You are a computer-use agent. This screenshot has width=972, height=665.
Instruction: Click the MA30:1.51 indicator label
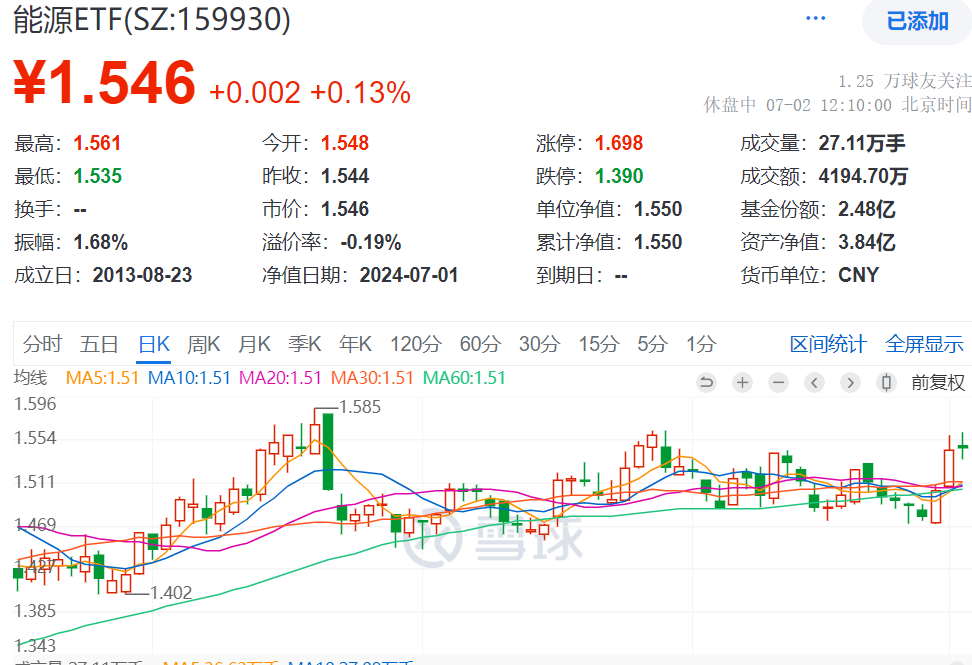pyautogui.click(x=372, y=377)
